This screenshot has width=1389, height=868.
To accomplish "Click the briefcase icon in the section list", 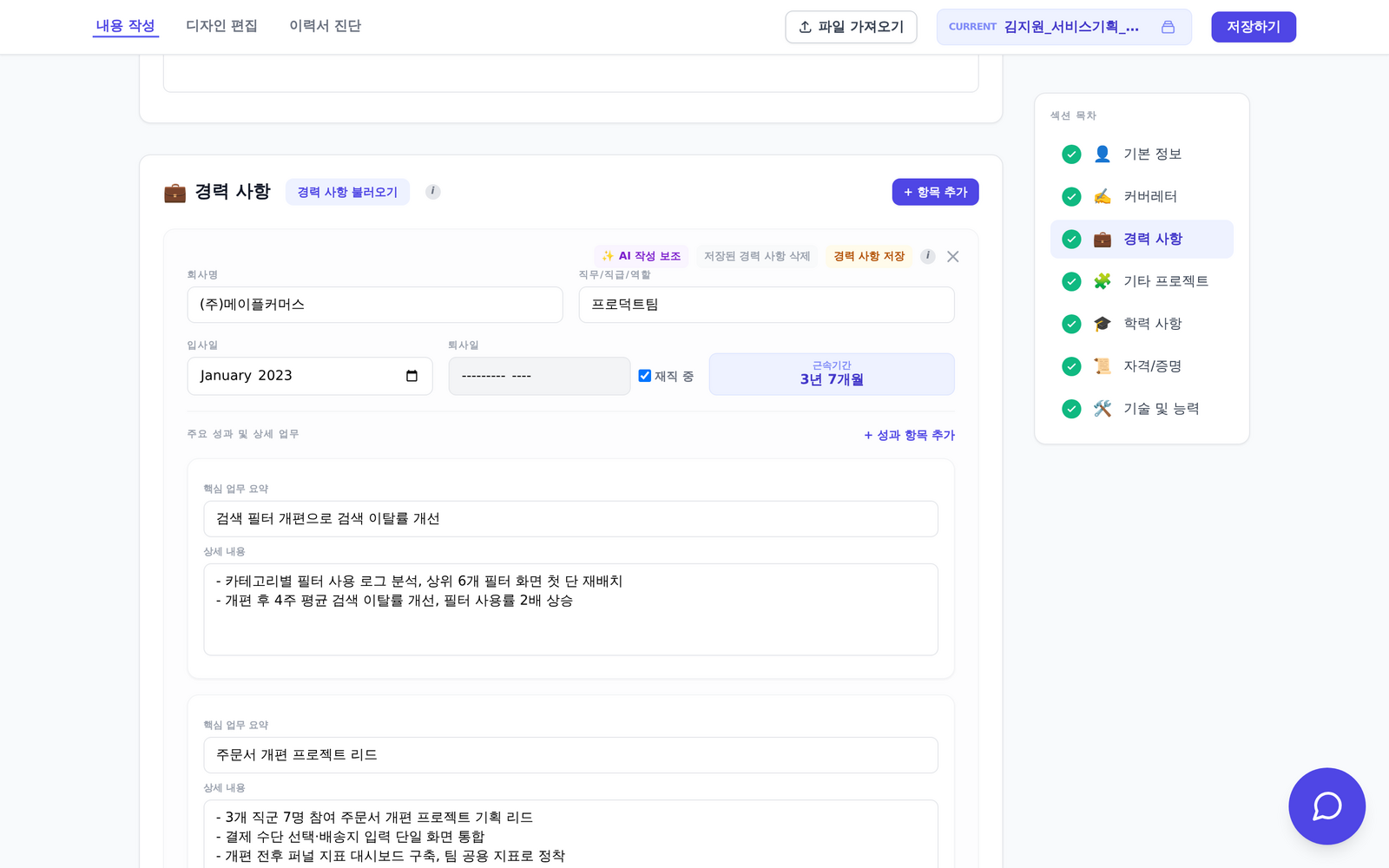I will pyautogui.click(x=1103, y=239).
